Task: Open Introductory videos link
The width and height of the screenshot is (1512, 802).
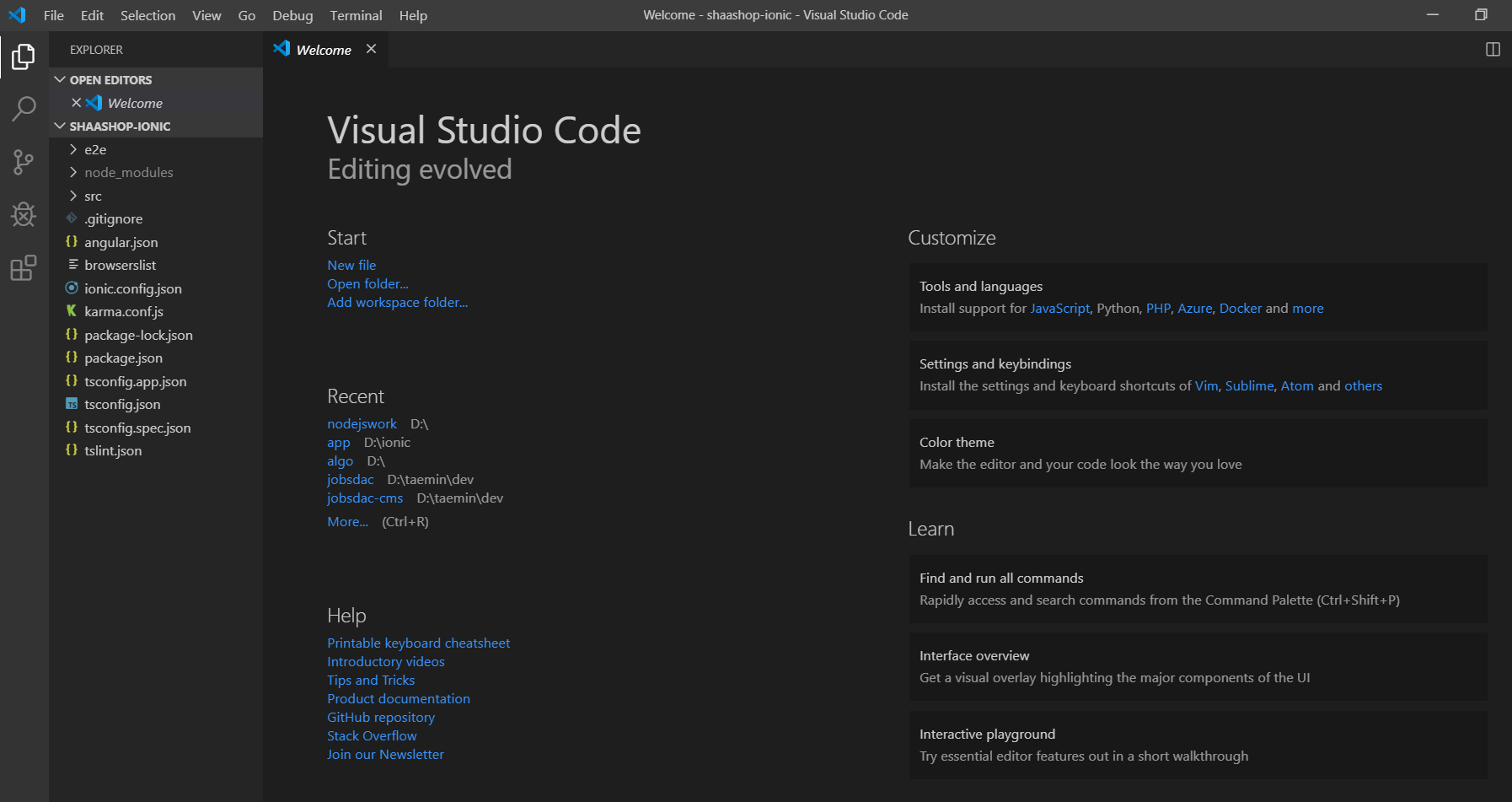Action: pos(385,661)
